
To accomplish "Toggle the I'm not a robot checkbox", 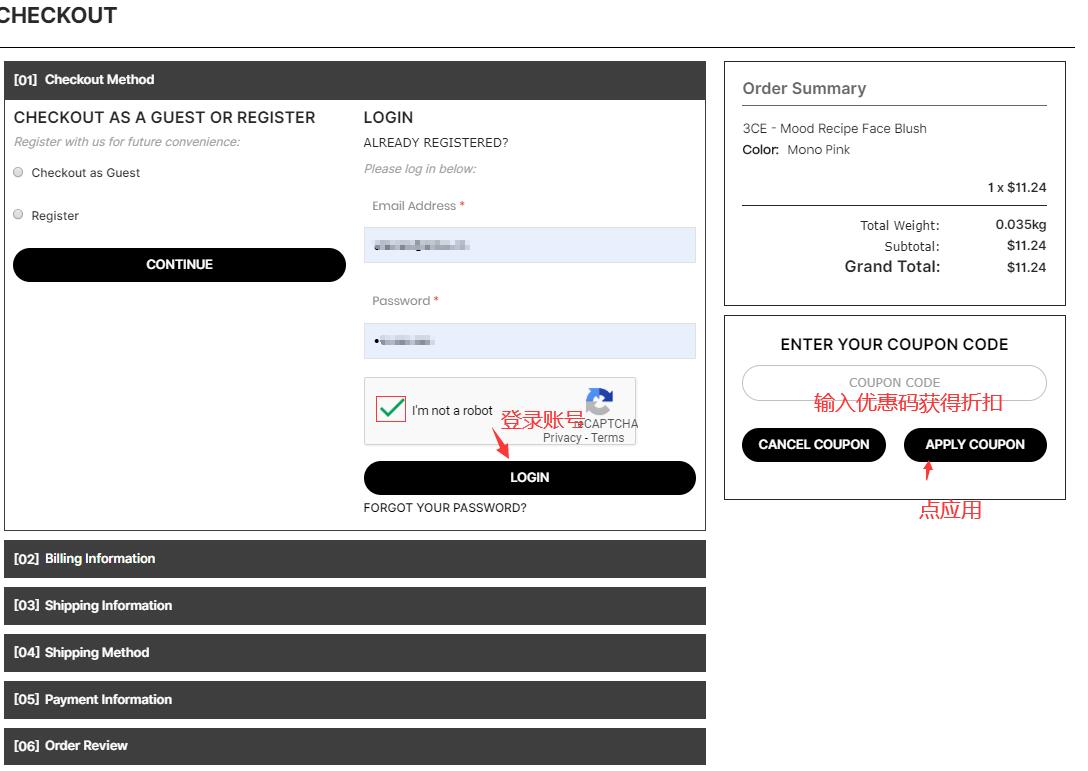I will (391, 409).
